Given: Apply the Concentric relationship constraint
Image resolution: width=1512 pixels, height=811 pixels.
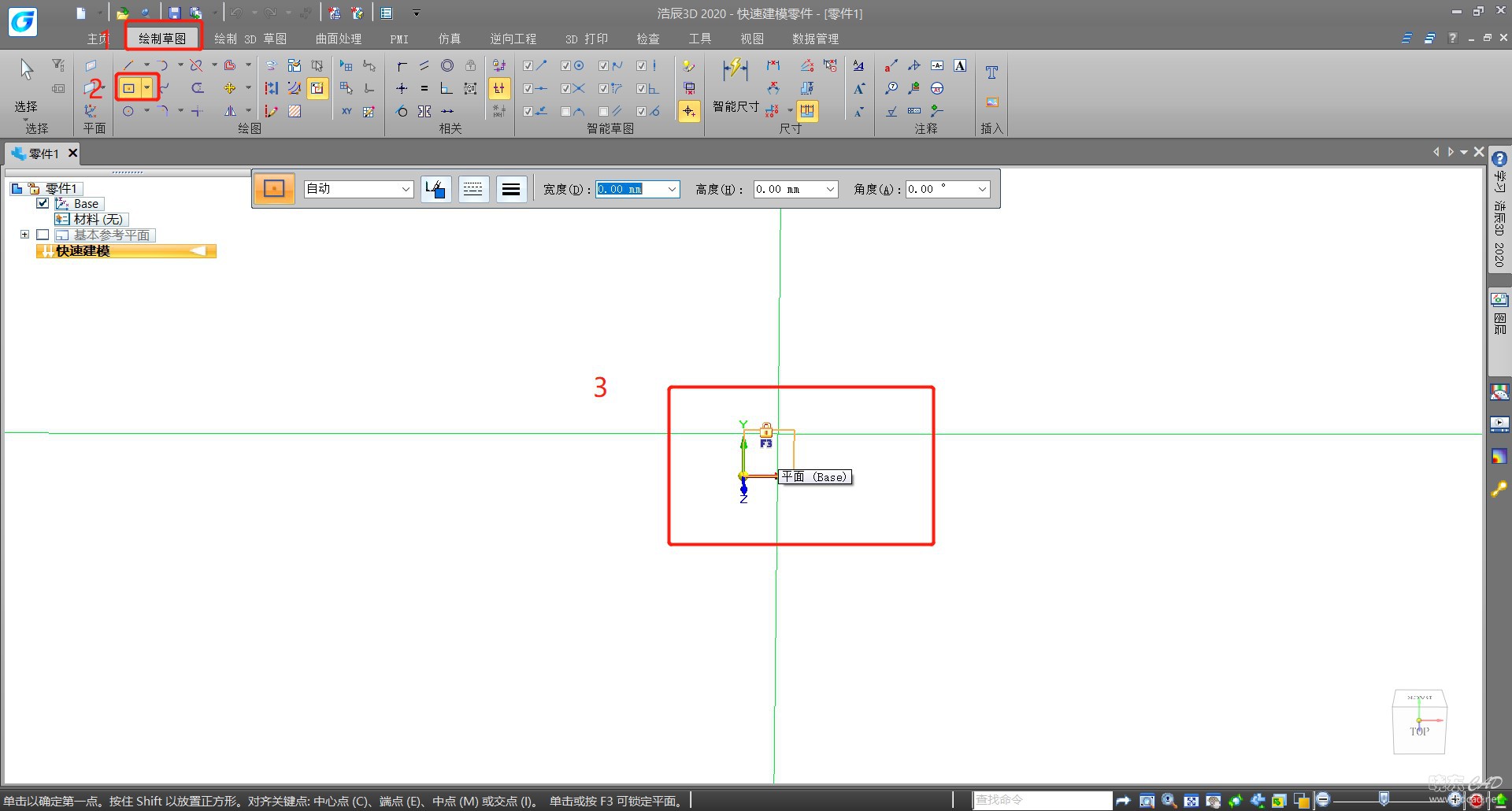Looking at the screenshot, I should coord(447,65).
